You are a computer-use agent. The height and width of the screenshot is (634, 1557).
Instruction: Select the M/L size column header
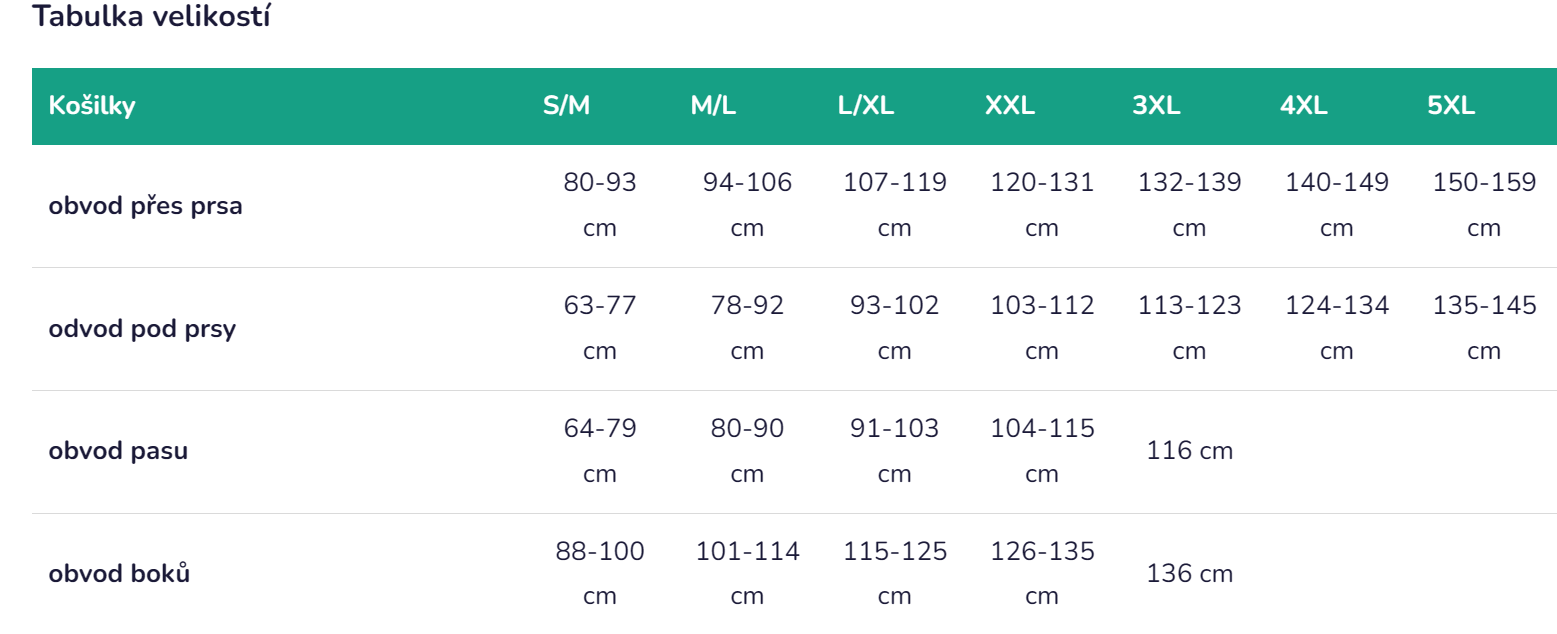[713, 106]
